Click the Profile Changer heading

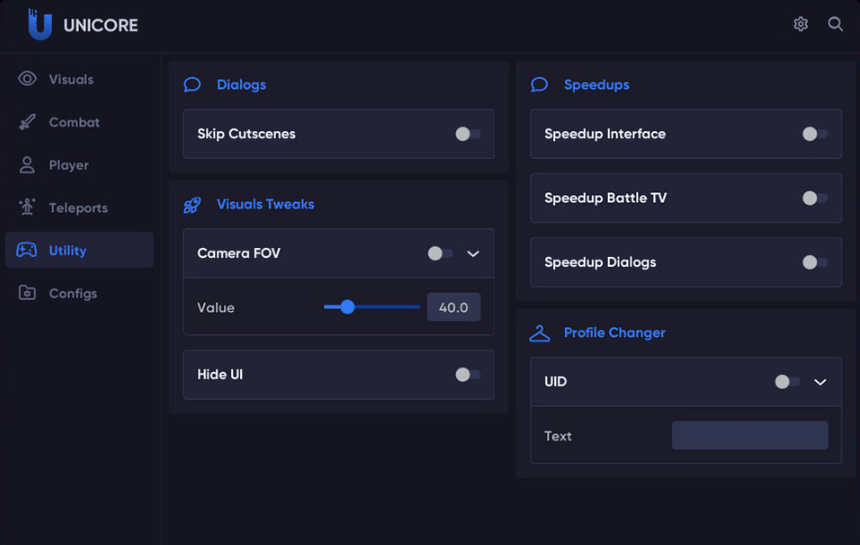tap(614, 333)
